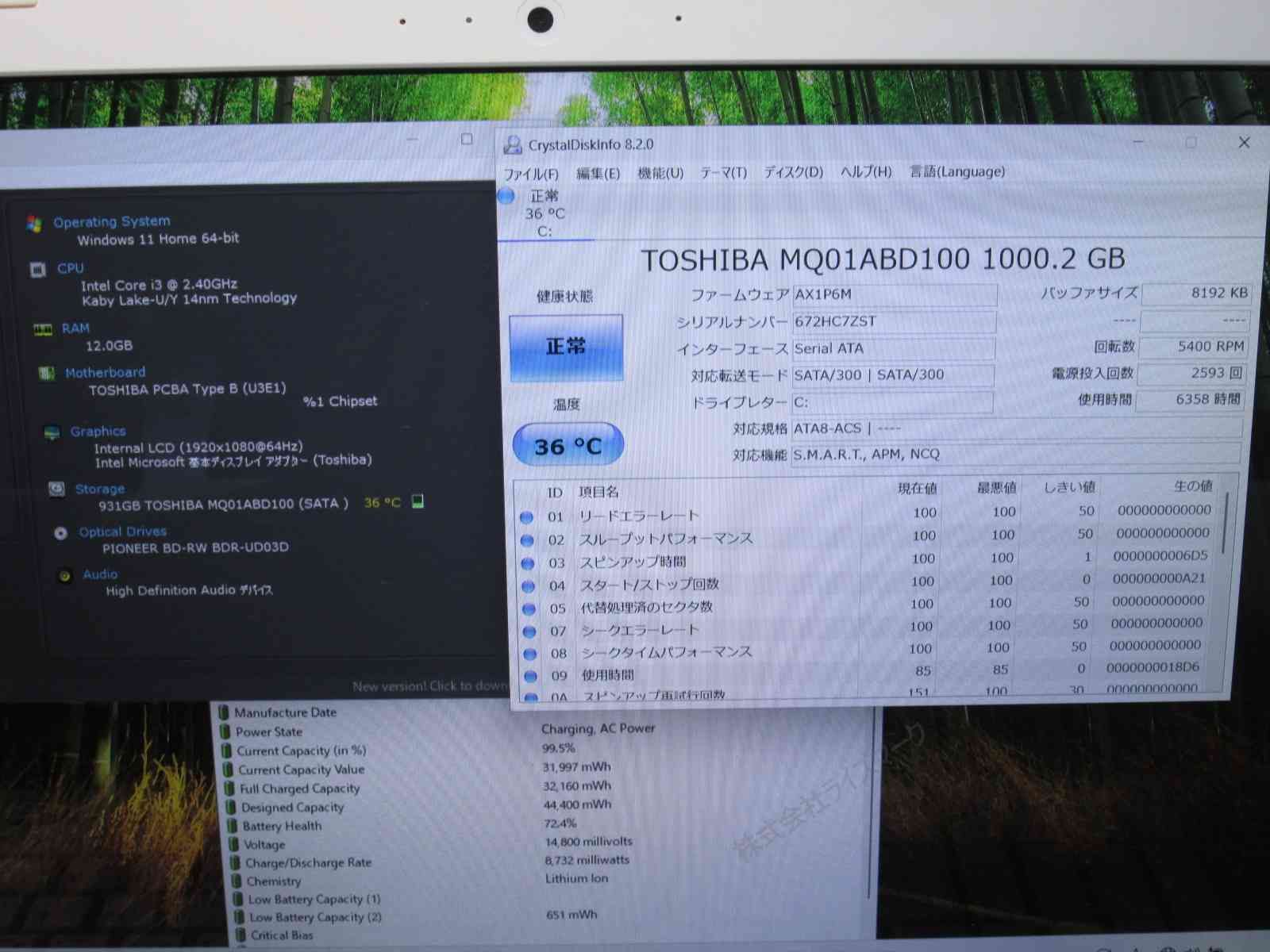Select the "Charging, AC Power" value
Viewport: 1270px width, 952px height.
(598, 728)
